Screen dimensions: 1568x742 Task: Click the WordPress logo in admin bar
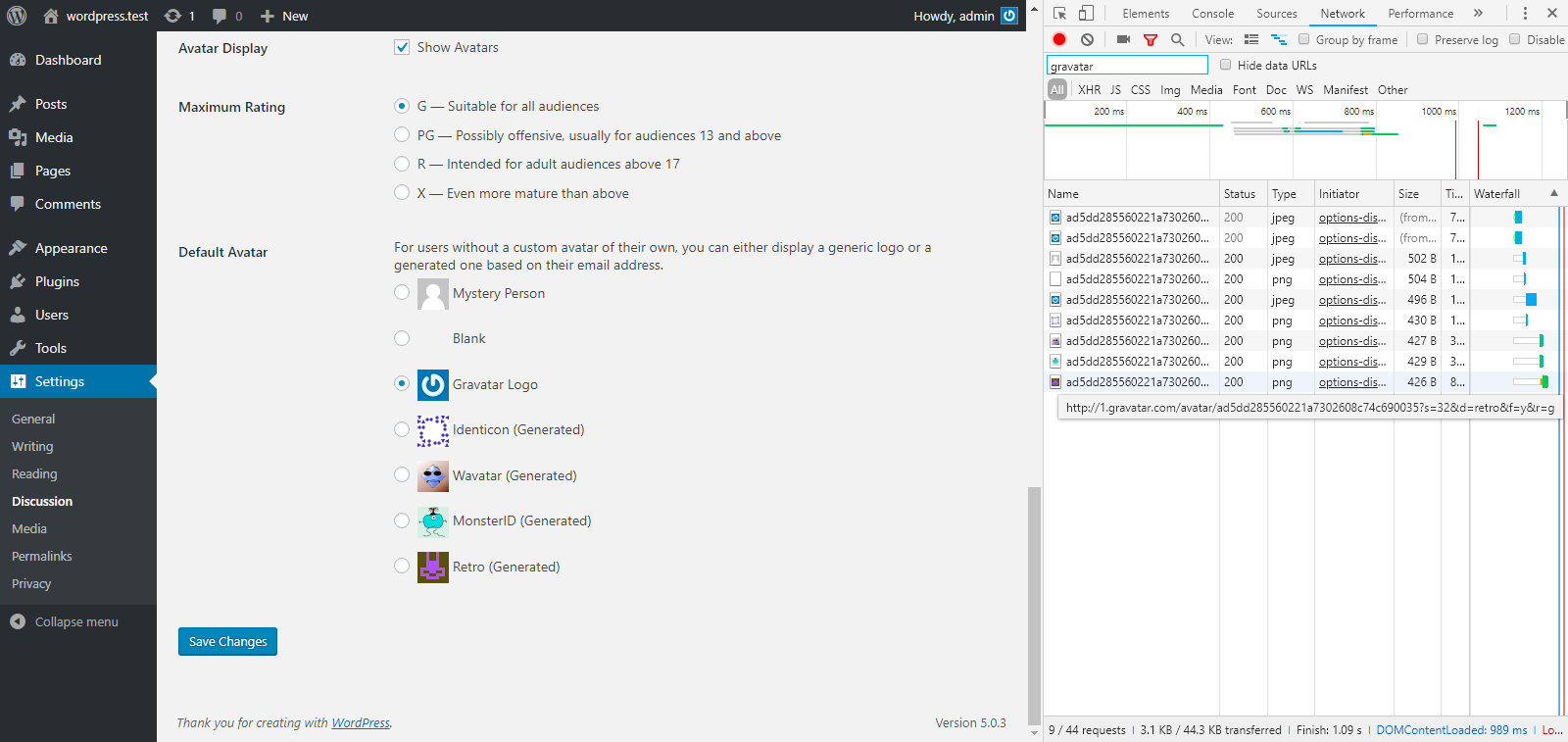(17, 16)
